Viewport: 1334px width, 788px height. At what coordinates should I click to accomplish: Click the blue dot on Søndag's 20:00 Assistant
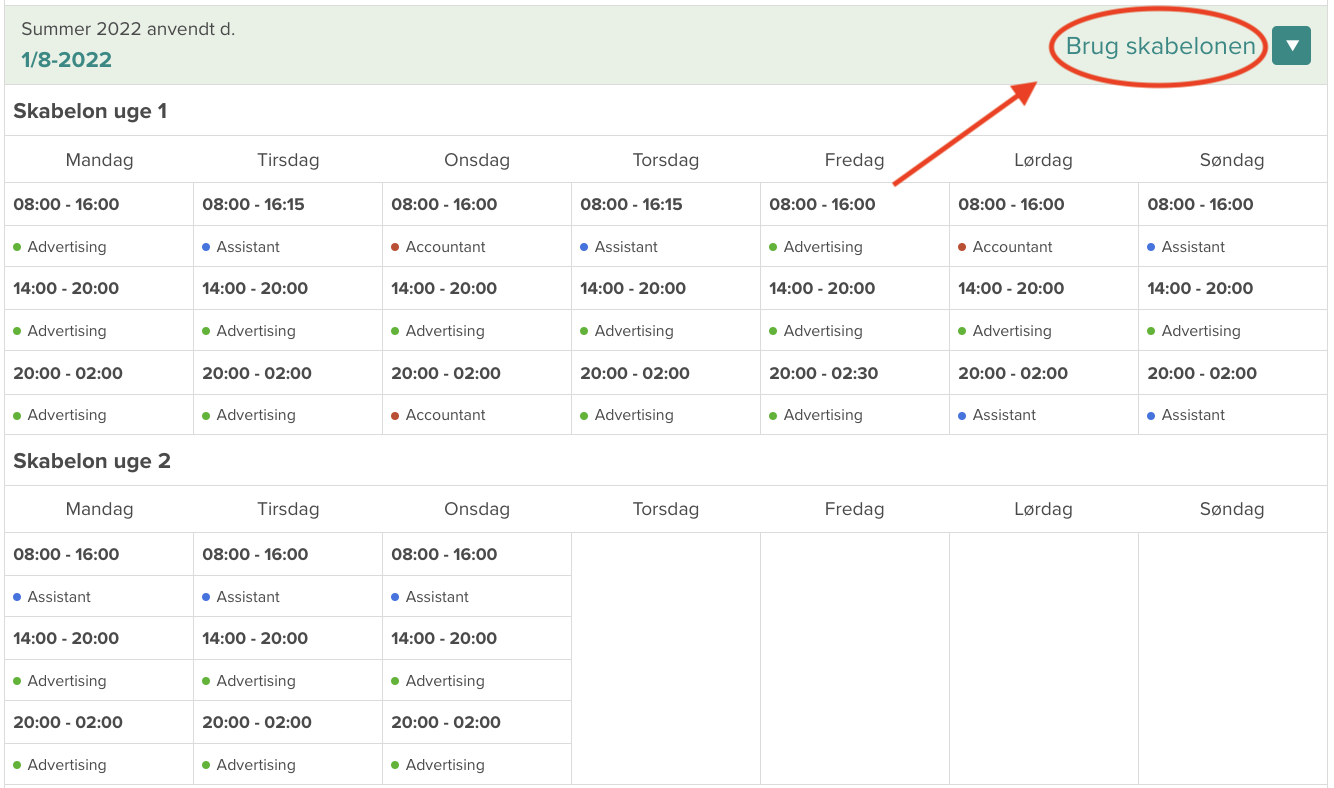[x=1151, y=415]
